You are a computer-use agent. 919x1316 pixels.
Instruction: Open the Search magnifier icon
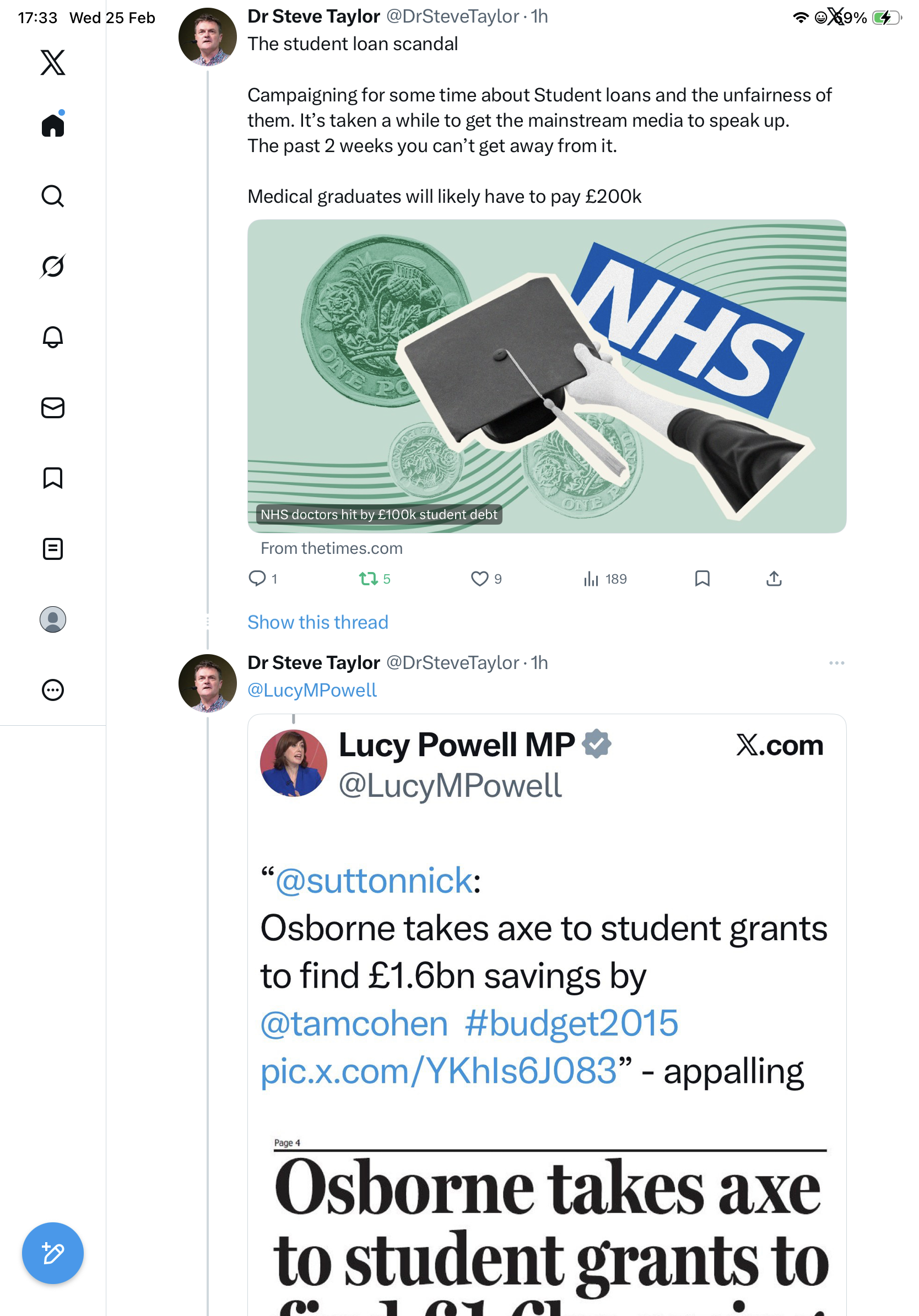pyautogui.click(x=53, y=196)
